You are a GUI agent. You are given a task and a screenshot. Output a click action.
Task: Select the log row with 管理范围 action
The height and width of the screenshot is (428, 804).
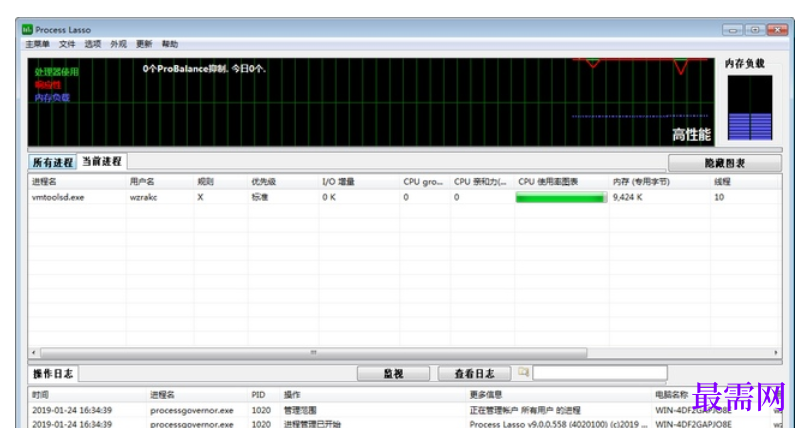pos(405,411)
